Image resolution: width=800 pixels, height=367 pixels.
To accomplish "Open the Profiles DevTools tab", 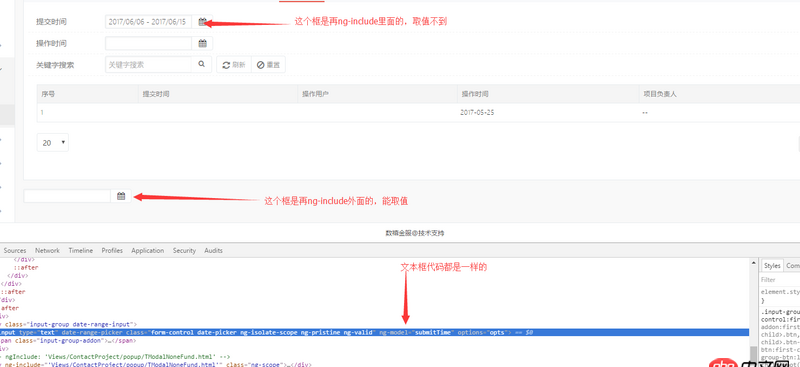I will coord(112,251).
